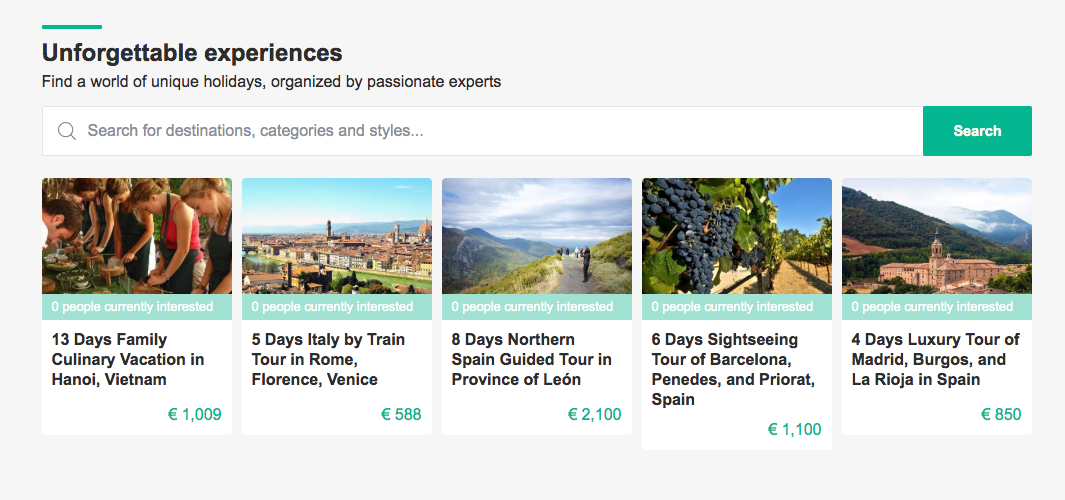Click interested banner on Hanoi vacation card
The width and height of the screenshot is (1065, 500).
click(x=133, y=307)
